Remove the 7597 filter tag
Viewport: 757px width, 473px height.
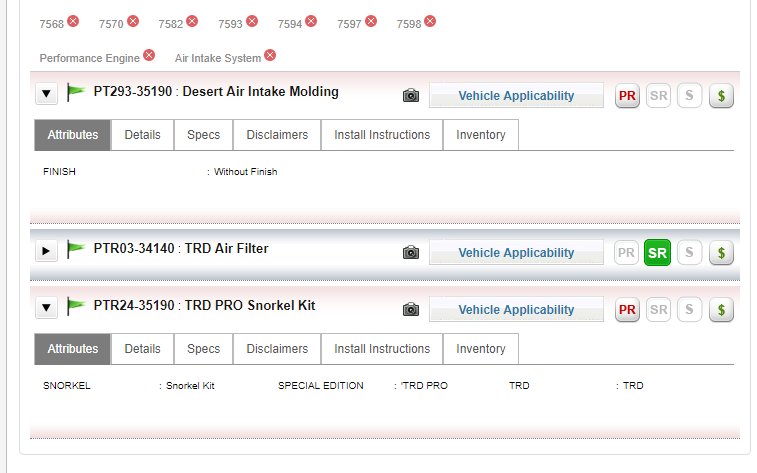click(x=371, y=21)
